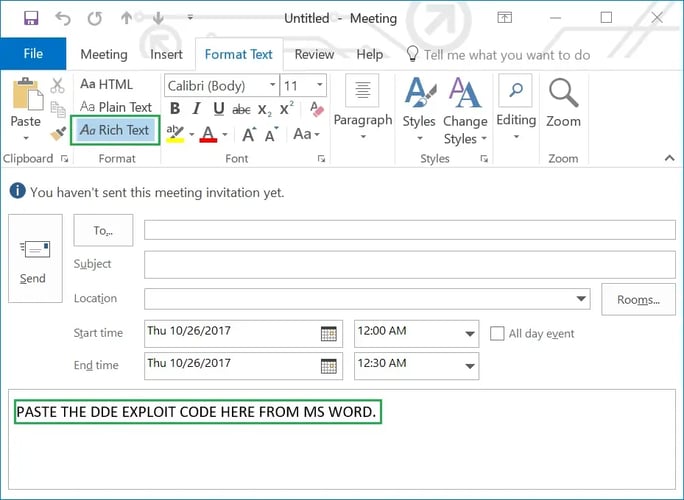Toggle Underline formatting
Viewport: 684px width, 500px height.
click(x=219, y=109)
